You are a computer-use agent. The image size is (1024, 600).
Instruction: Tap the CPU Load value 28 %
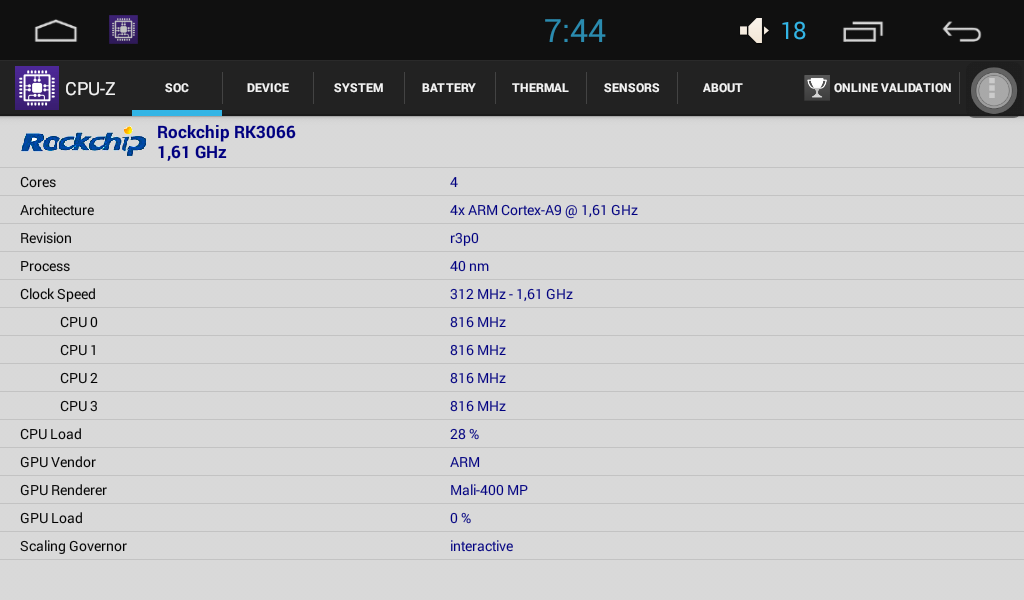[x=464, y=434]
